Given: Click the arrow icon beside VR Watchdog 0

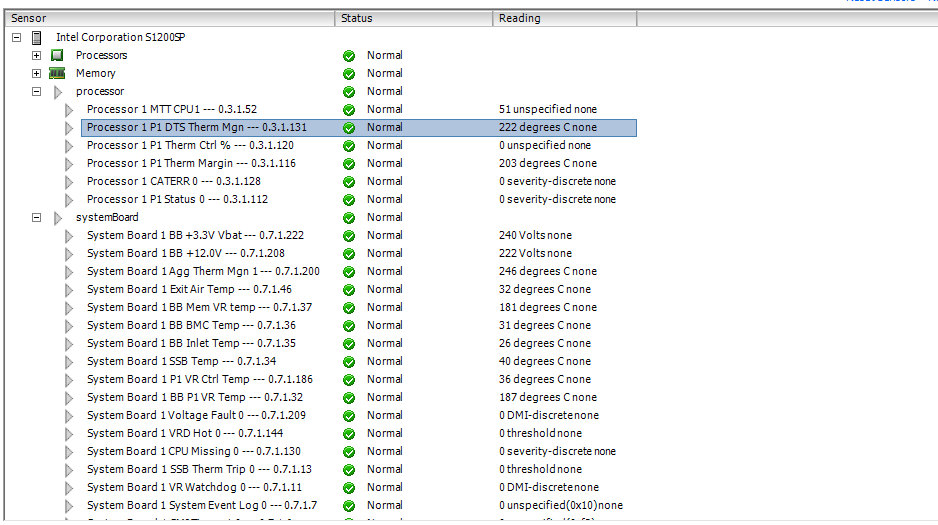Looking at the screenshot, I should pos(69,488).
